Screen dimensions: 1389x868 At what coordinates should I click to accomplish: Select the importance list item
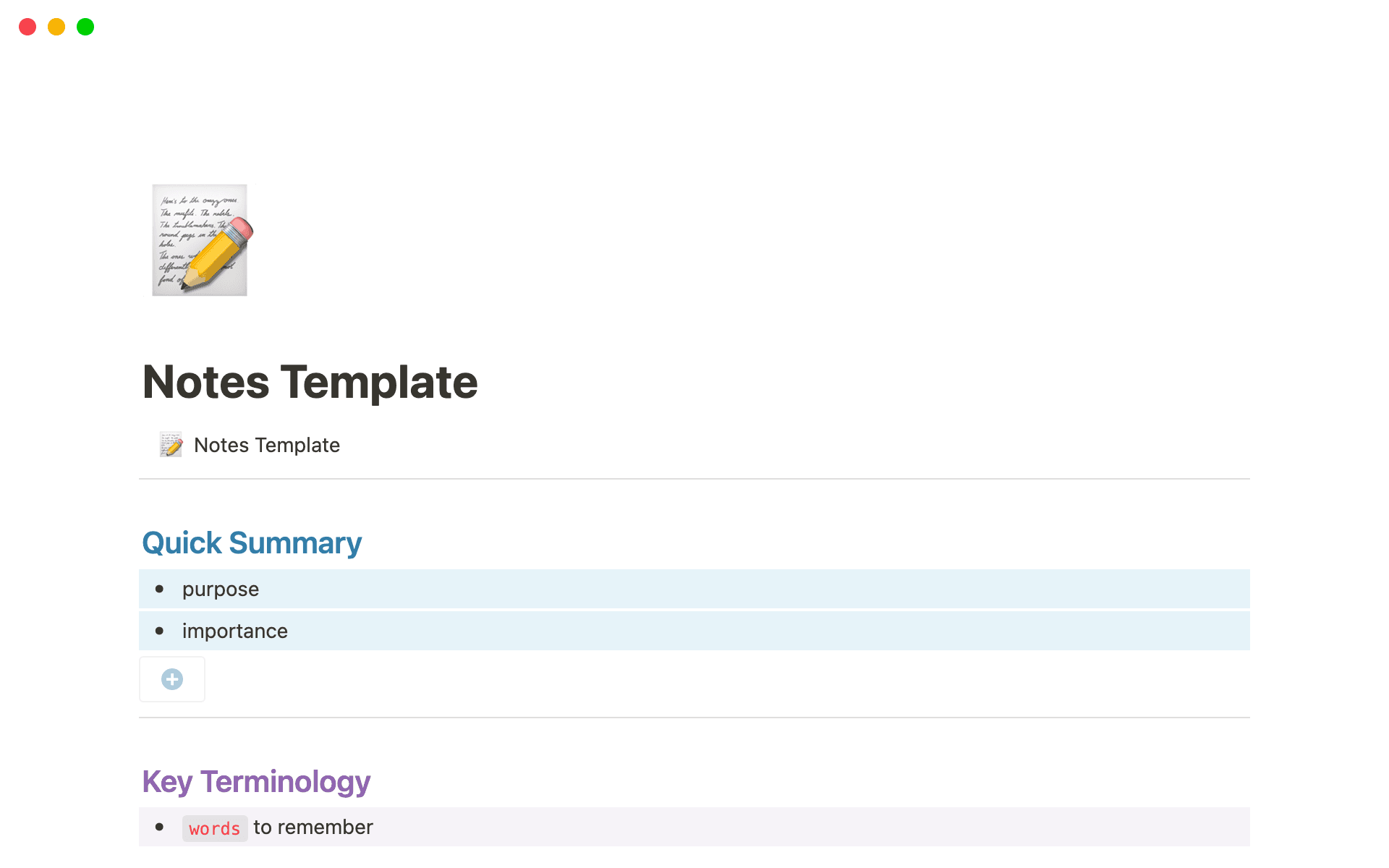(x=234, y=631)
